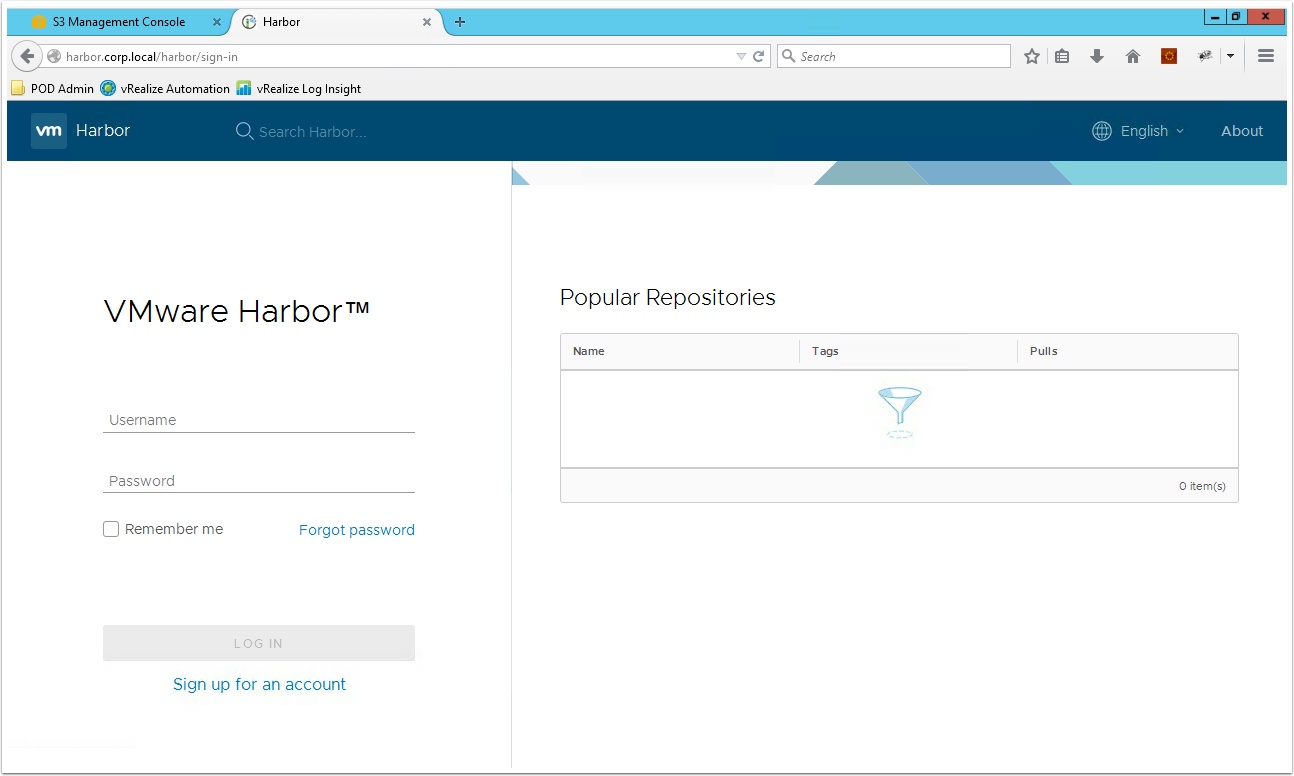The width and height of the screenshot is (1294, 776).
Task: Go to the browser Home page icon
Action: coord(1133,57)
